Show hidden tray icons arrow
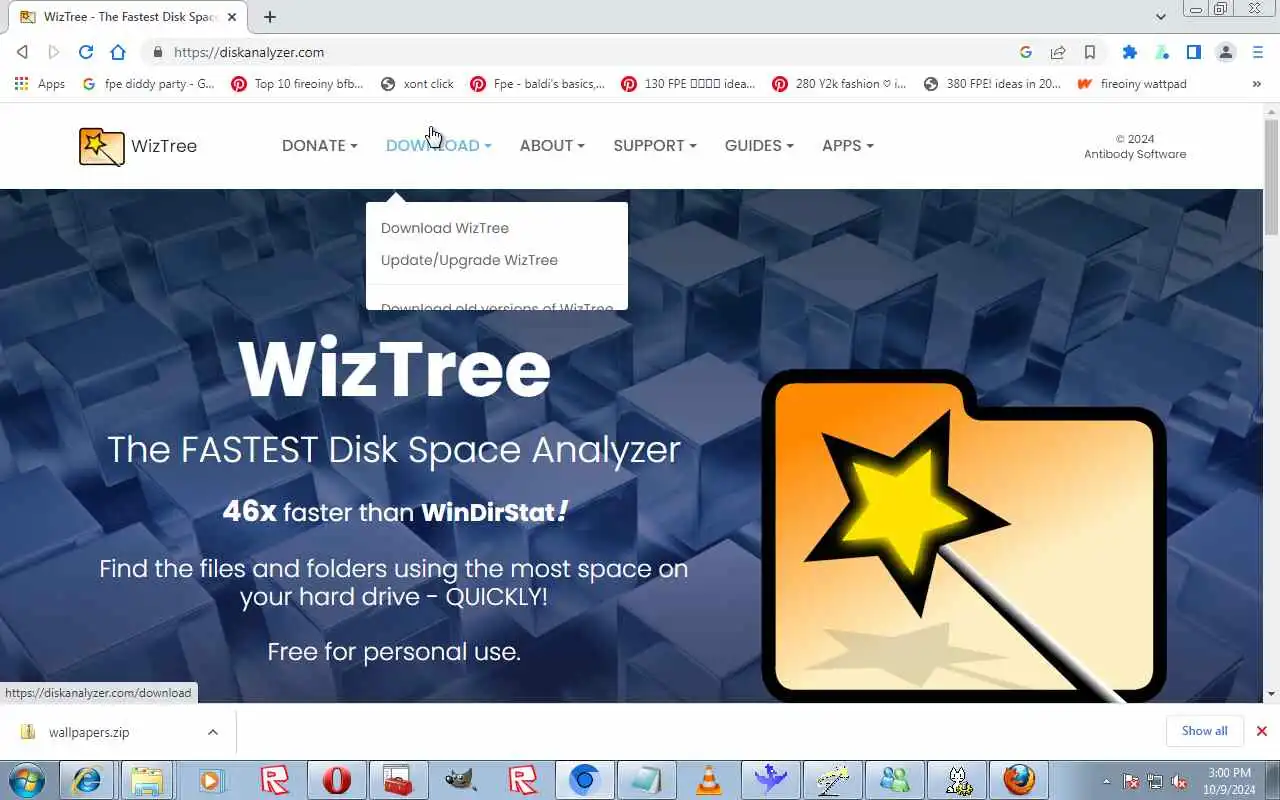Screen dimensions: 1280x800 coord(1106,781)
